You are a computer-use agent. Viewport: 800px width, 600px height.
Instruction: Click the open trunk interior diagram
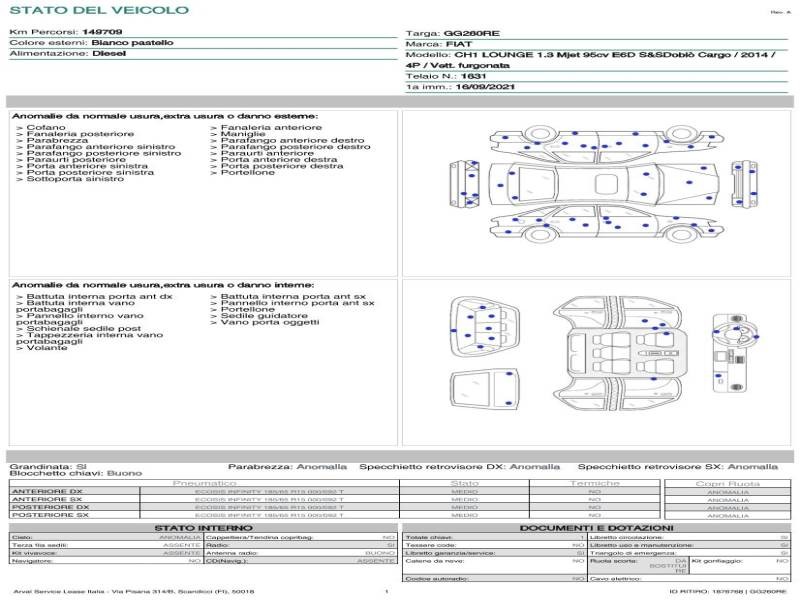485,327
